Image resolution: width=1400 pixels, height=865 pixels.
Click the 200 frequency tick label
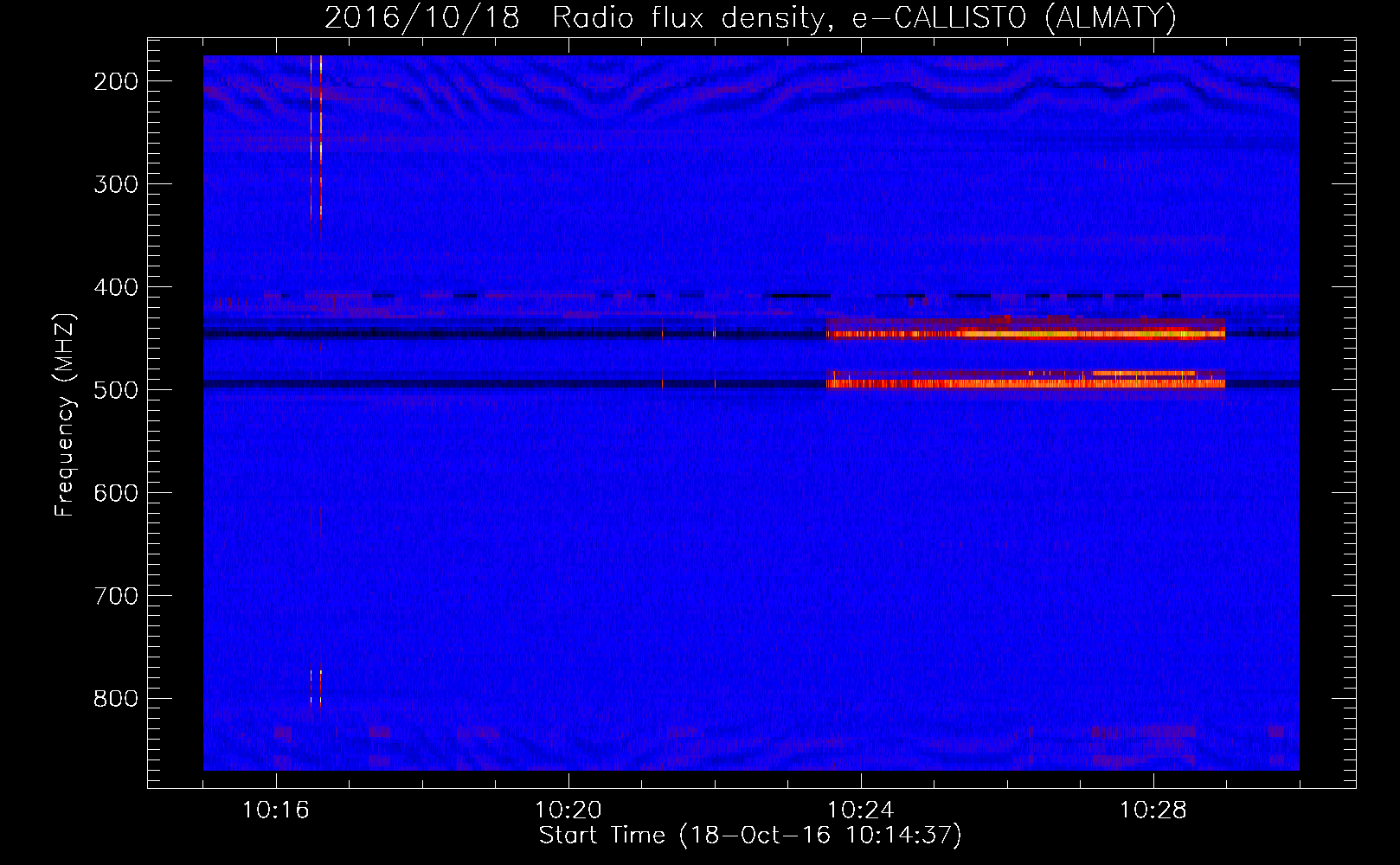(115, 81)
